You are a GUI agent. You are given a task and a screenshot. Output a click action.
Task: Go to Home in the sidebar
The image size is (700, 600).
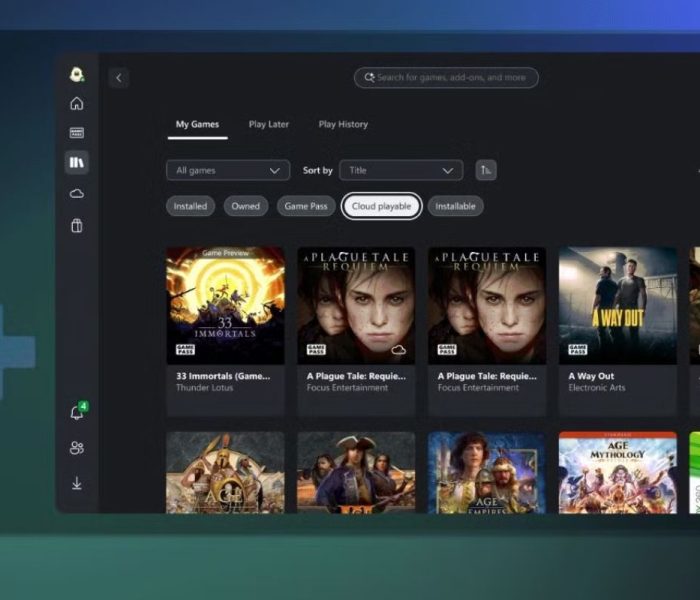click(77, 103)
